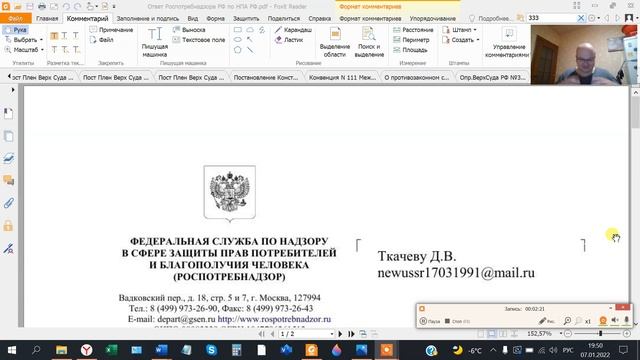This screenshot has height=360, width=640.
Task: Open the security lock panel in sidebar
Action: [x=8, y=225]
